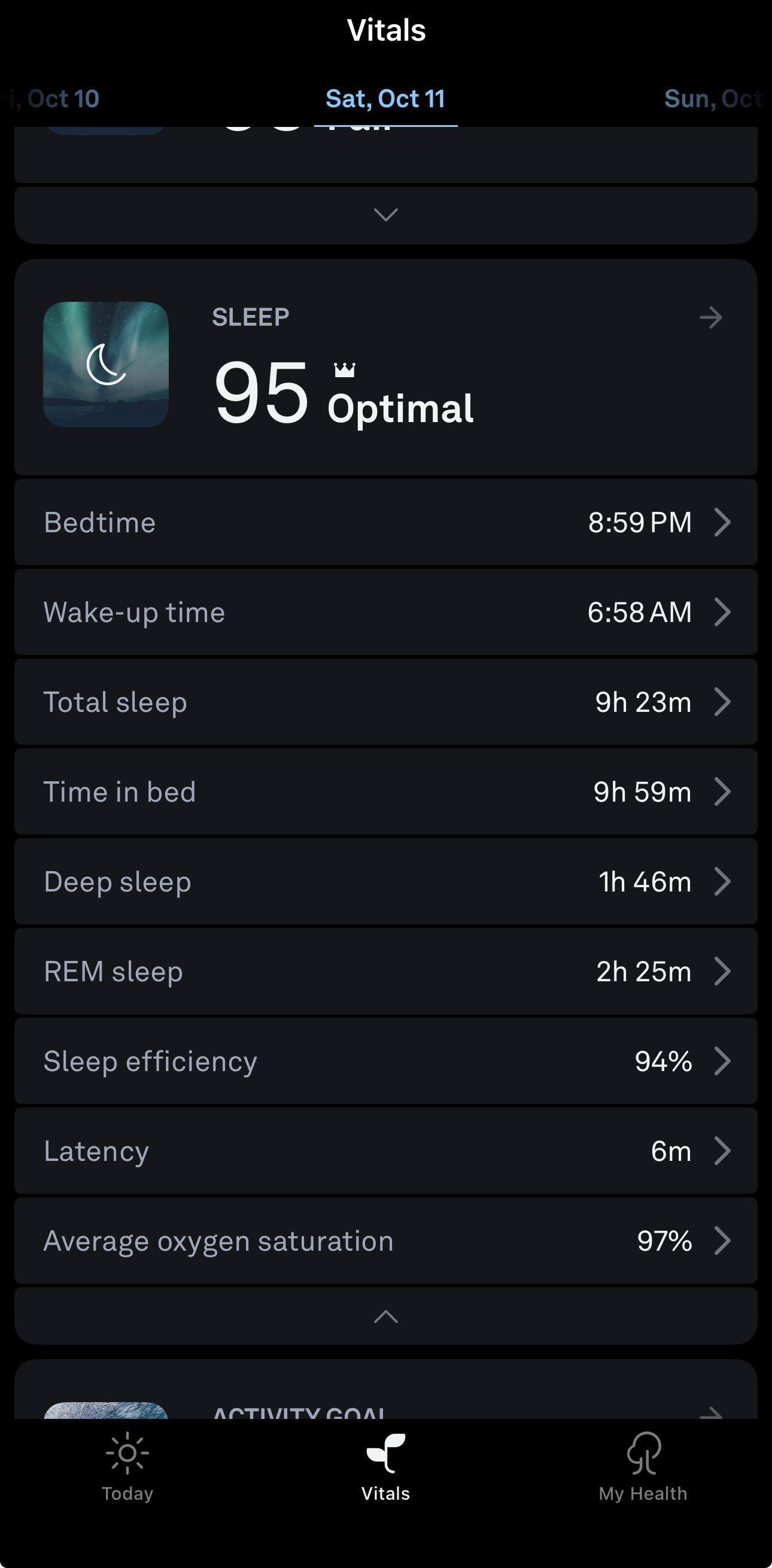Expand the card above Sleep

(x=385, y=214)
